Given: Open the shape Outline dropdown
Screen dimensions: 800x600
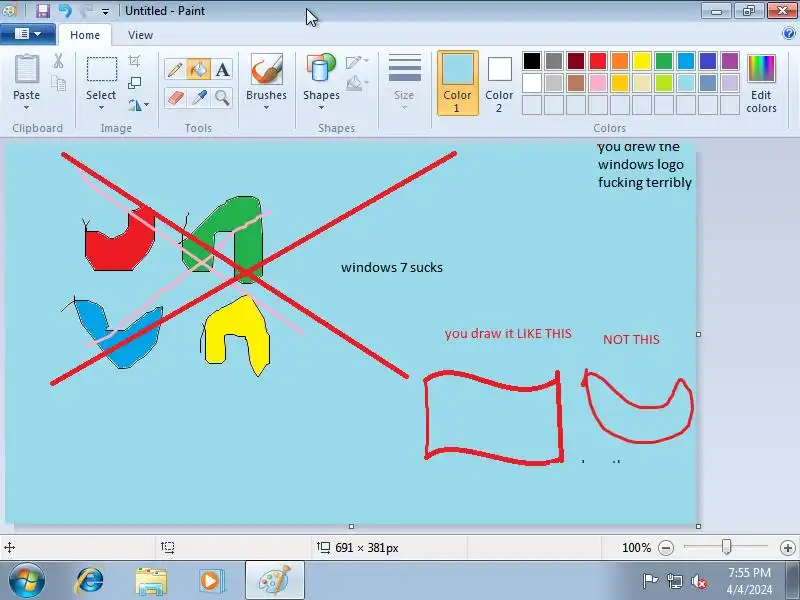Looking at the screenshot, I should [357, 62].
